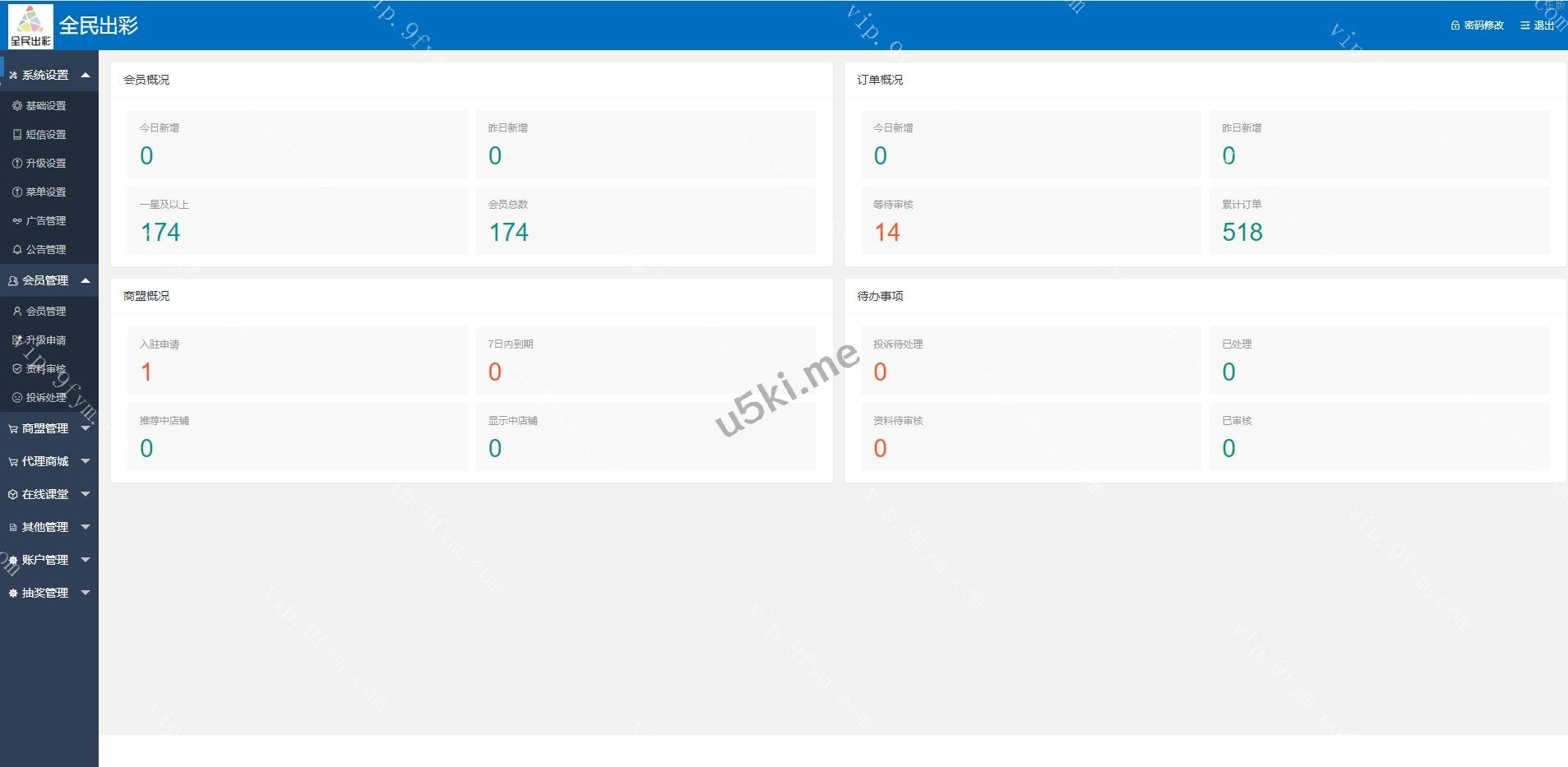The height and width of the screenshot is (767, 1568).
Task: Click the bell icon beside 公告管理
Action: pyautogui.click(x=17, y=250)
